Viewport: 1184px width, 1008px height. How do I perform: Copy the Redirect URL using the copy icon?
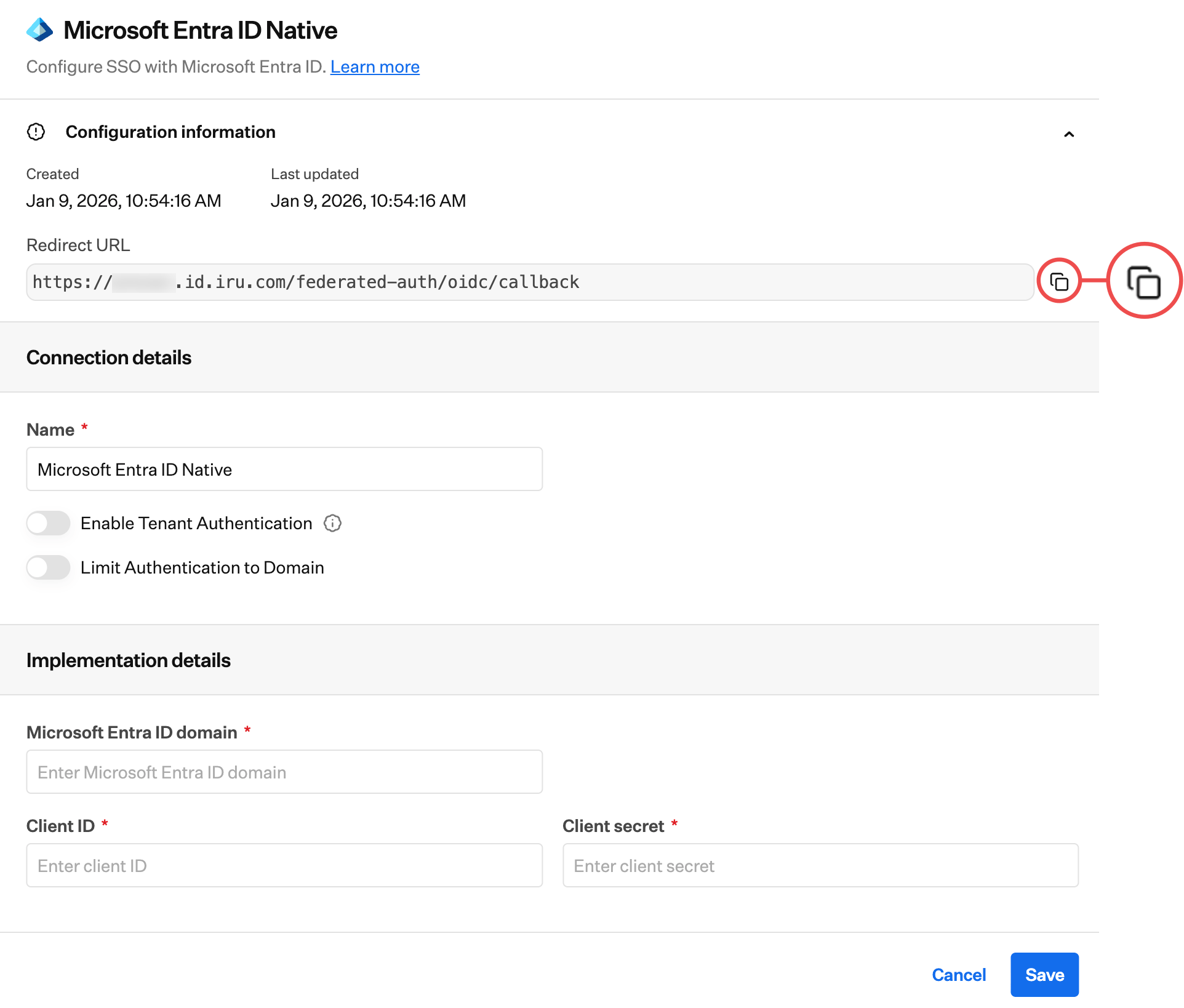(x=1058, y=282)
